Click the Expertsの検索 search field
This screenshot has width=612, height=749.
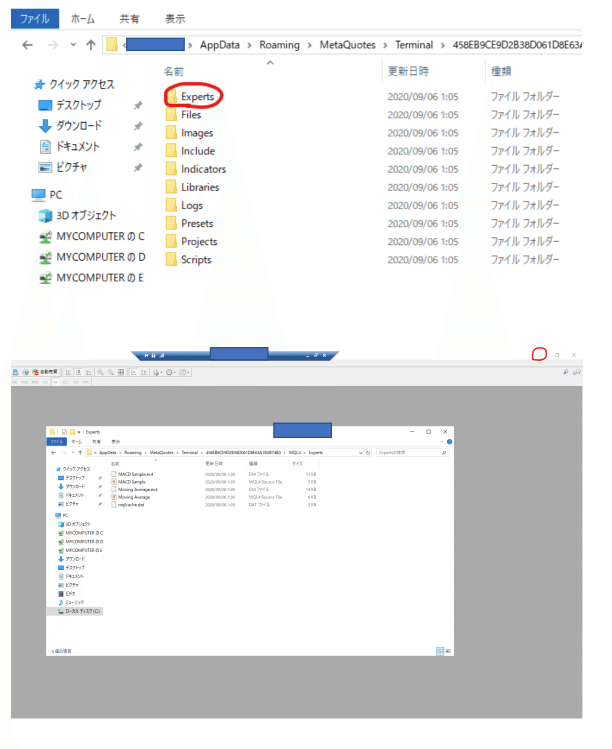(412, 452)
